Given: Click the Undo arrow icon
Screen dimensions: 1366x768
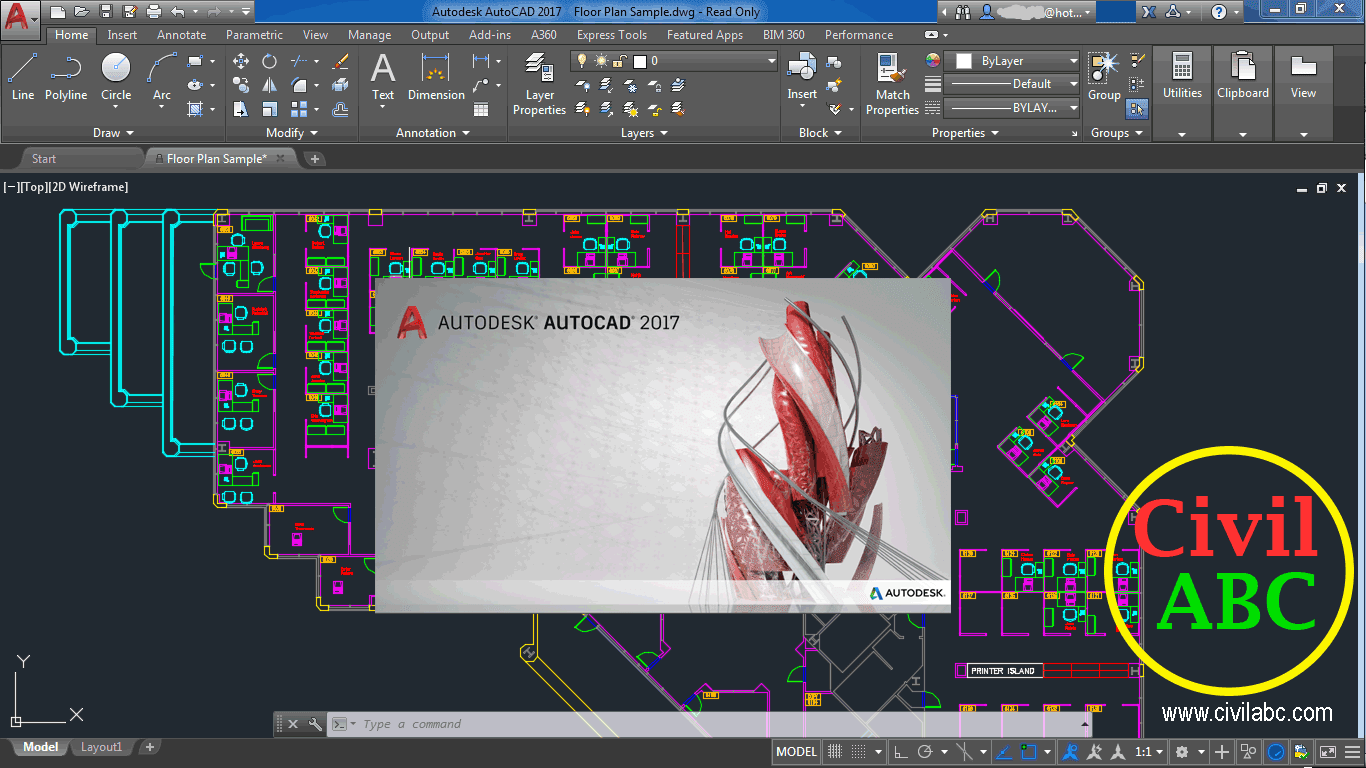Looking at the screenshot, I should (x=178, y=12).
